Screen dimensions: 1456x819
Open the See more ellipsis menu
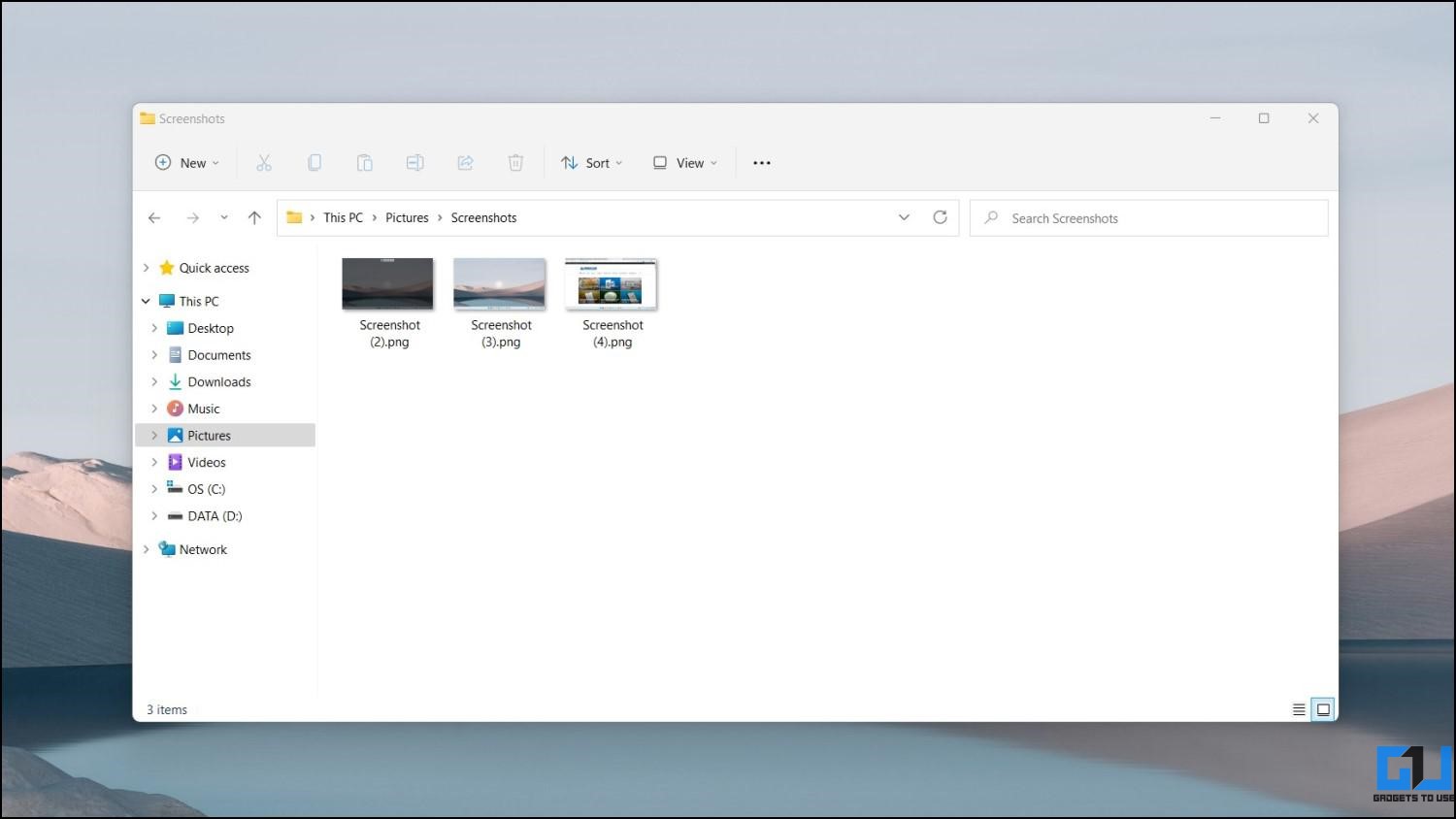point(762,163)
